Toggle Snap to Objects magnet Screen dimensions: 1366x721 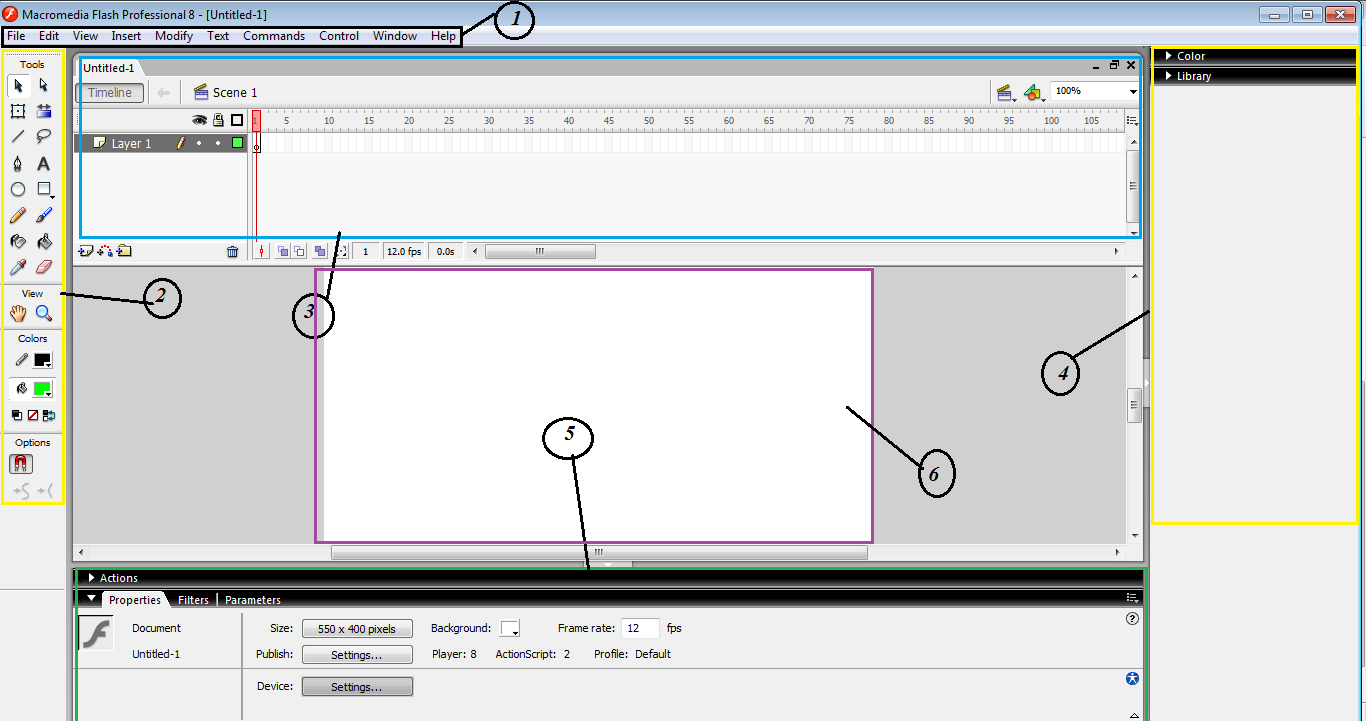coord(21,464)
